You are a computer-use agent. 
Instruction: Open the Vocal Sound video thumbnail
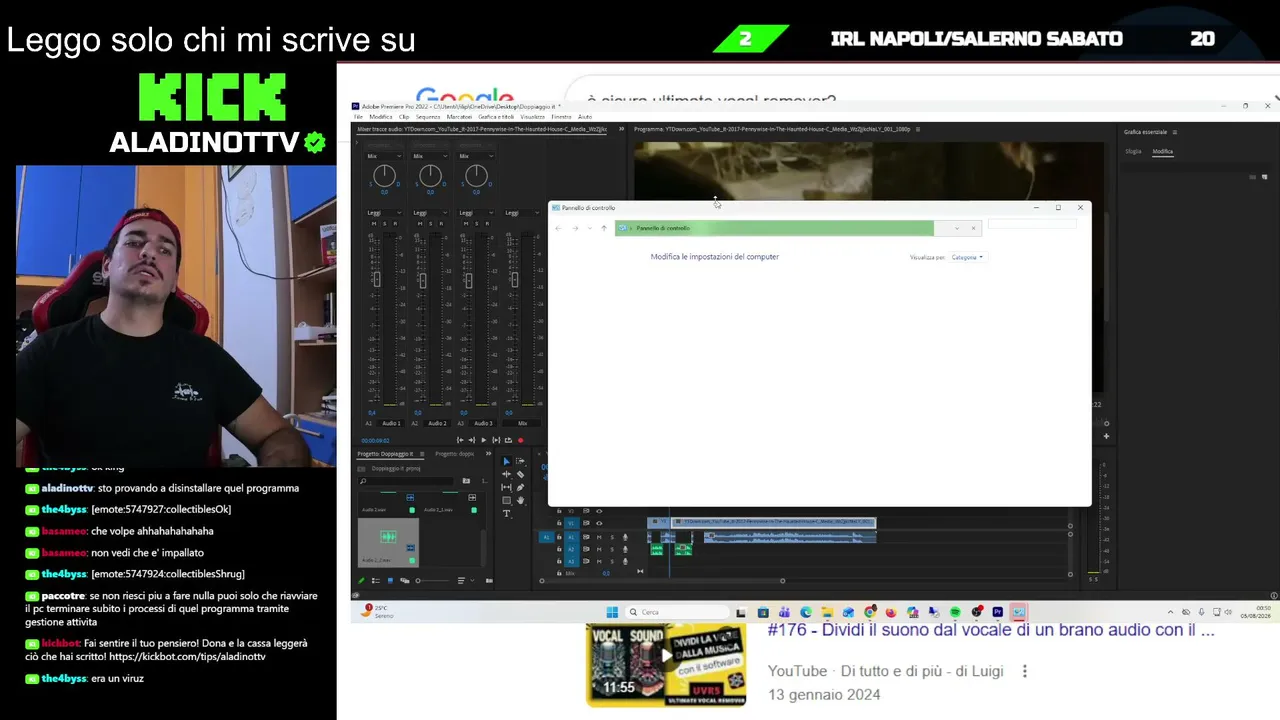coord(666,665)
